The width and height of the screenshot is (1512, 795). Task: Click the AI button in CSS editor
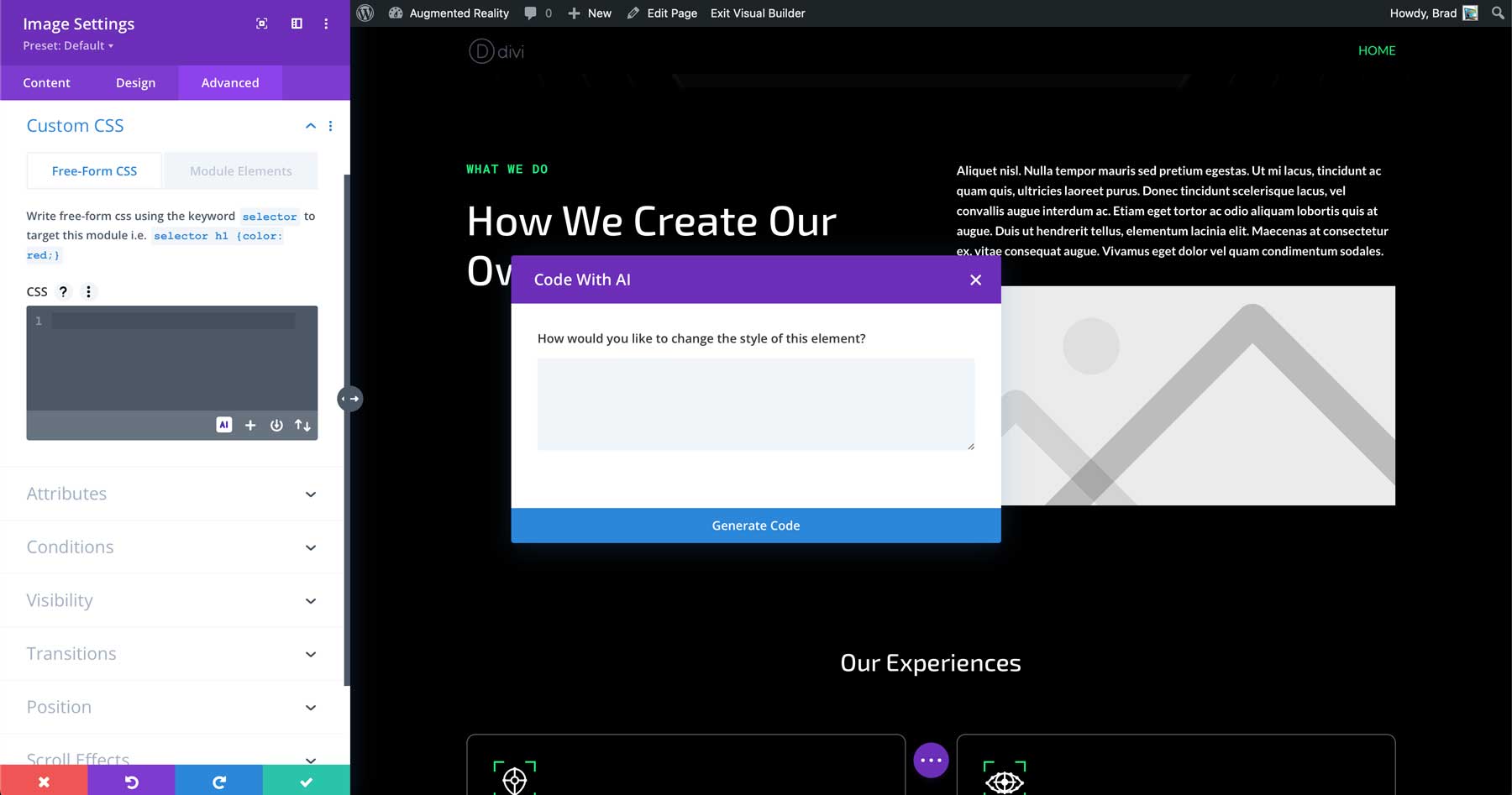coord(223,425)
